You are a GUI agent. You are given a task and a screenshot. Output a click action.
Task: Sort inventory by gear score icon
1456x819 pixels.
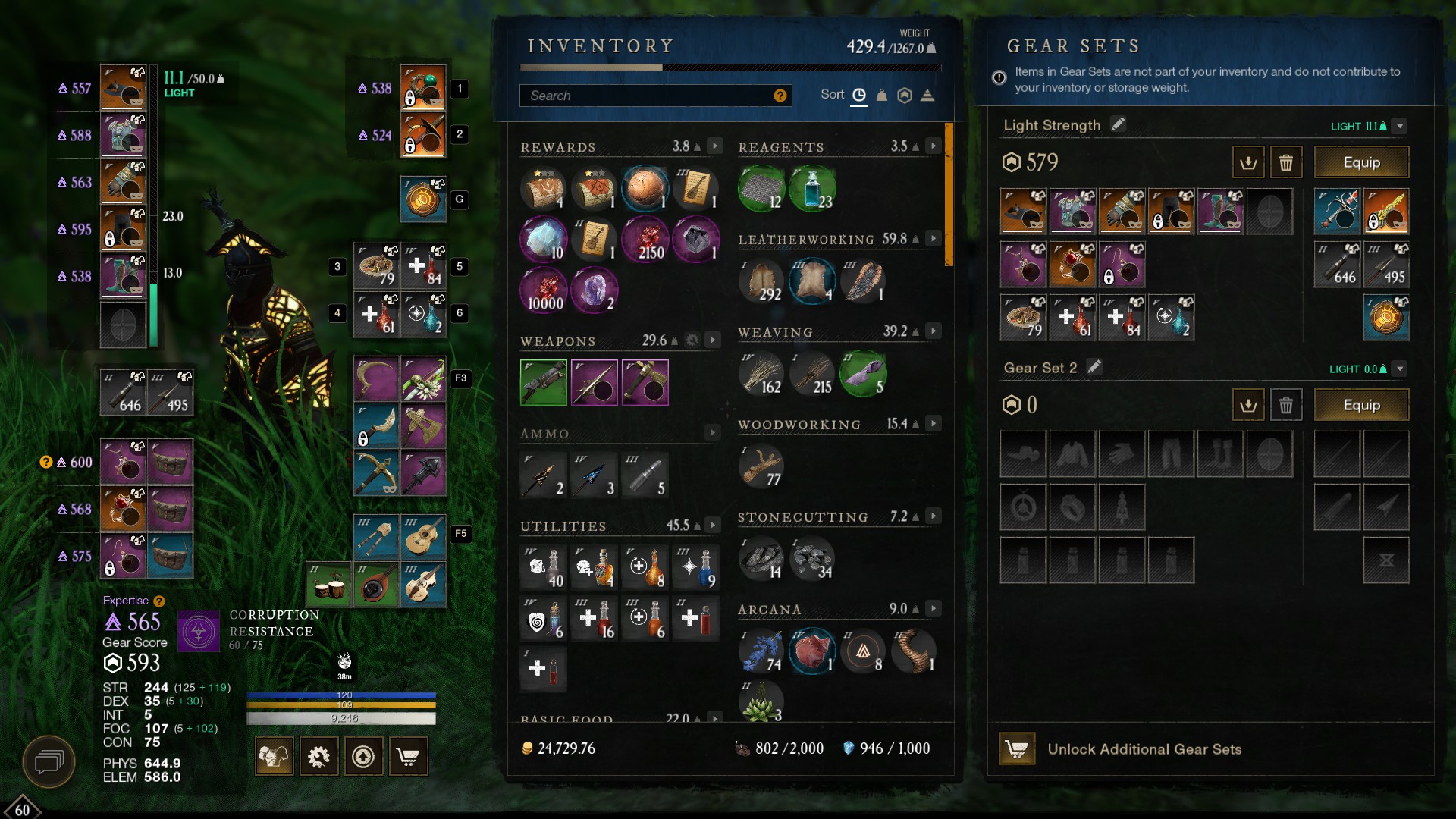[904, 96]
